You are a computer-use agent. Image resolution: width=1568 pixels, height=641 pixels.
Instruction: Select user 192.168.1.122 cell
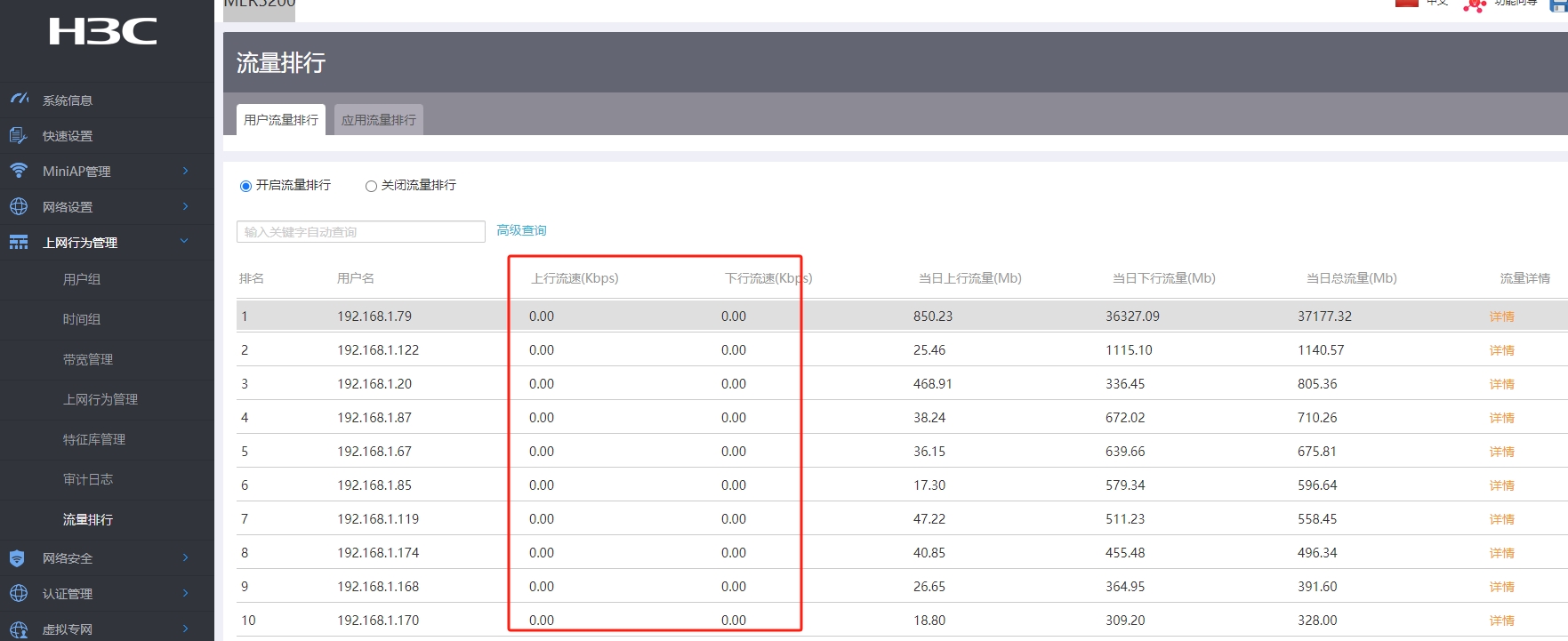tap(378, 350)
